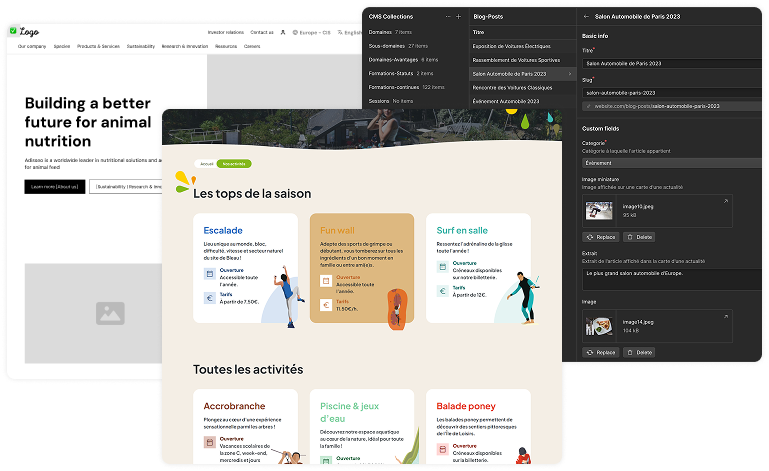Click the image placeholder icon
769x471 pixels.
click(110, 313)
